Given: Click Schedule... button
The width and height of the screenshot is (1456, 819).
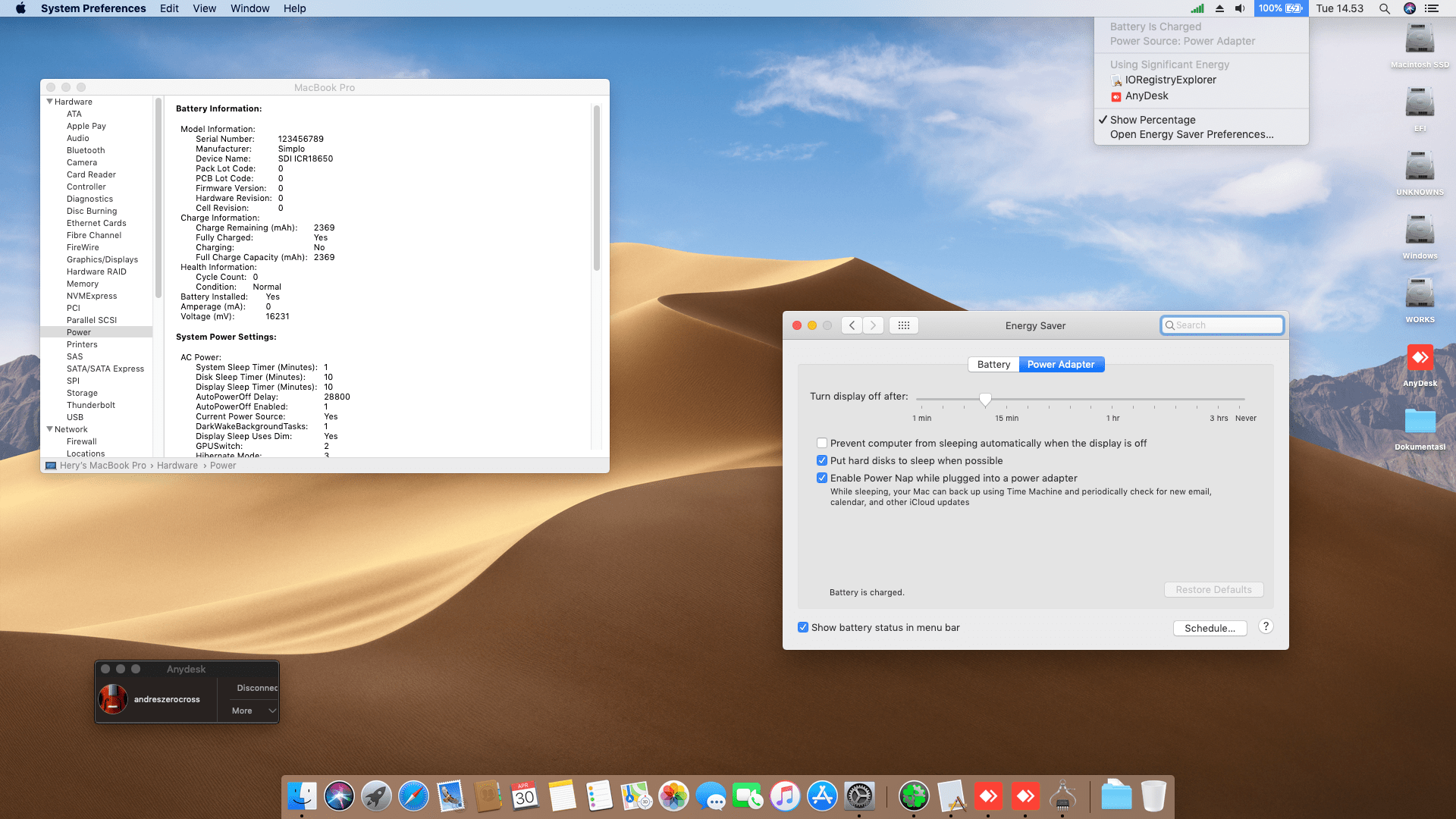Looking at the screenshot, I should click(x=1210, y=628).
